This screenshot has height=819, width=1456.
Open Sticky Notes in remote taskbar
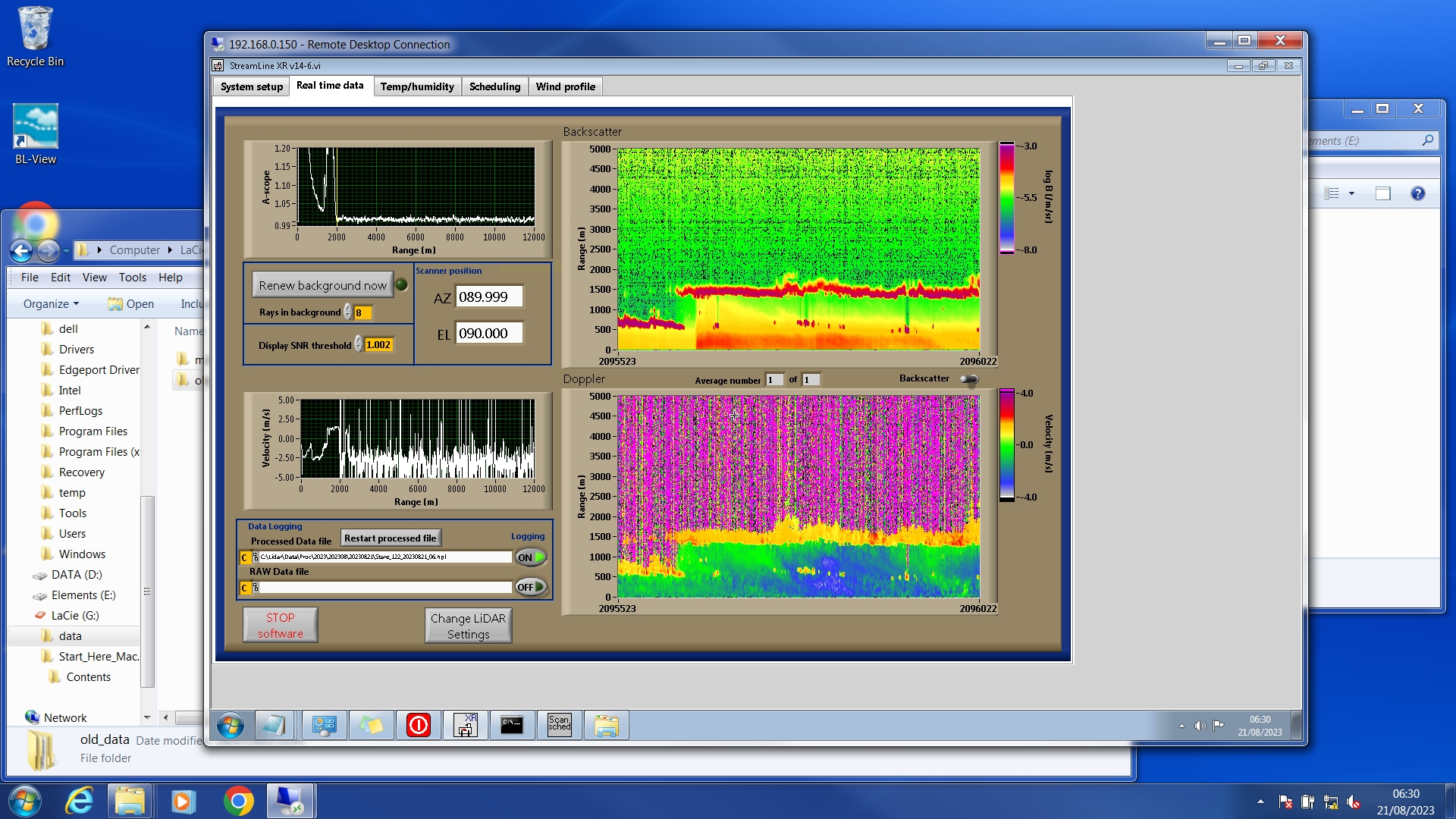[372, 725]
